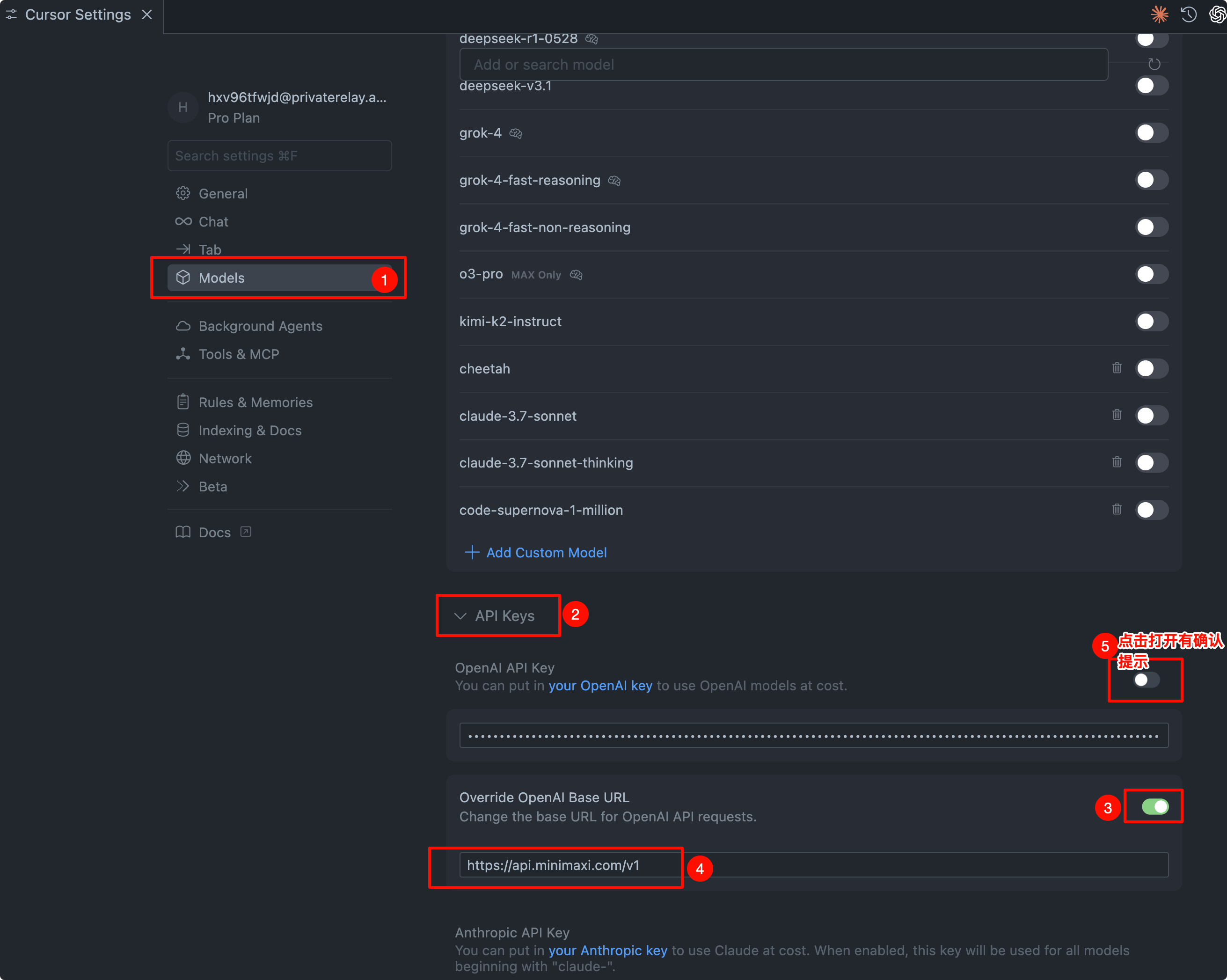Enable the OpenAI API Key toggle
This screenshot has width=1227, height=980.
point(1146,680)
